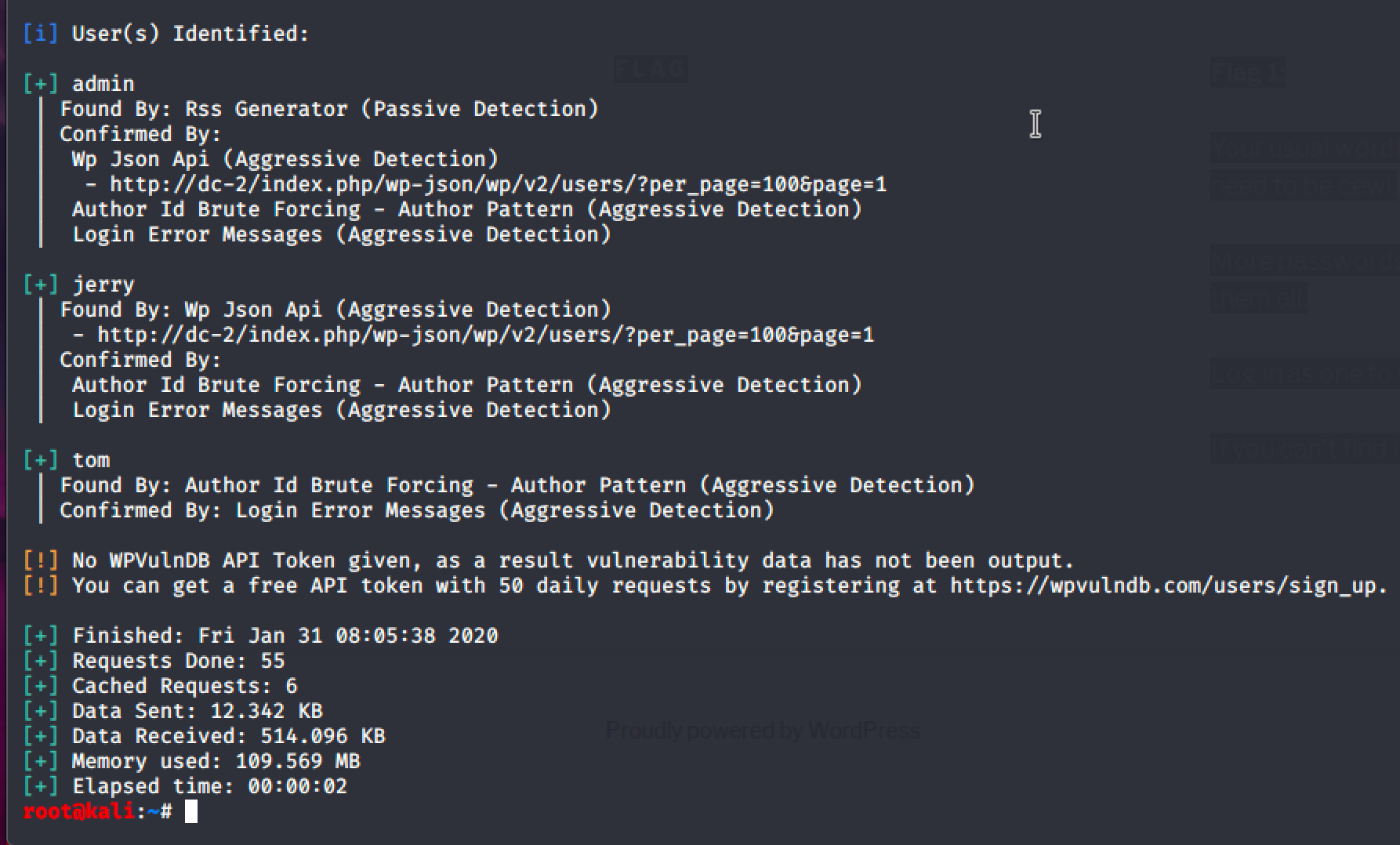Click the "Memory used: 109.569 MB" line
The width and height of the screenshot is (1400, 845).
point(216,761)
